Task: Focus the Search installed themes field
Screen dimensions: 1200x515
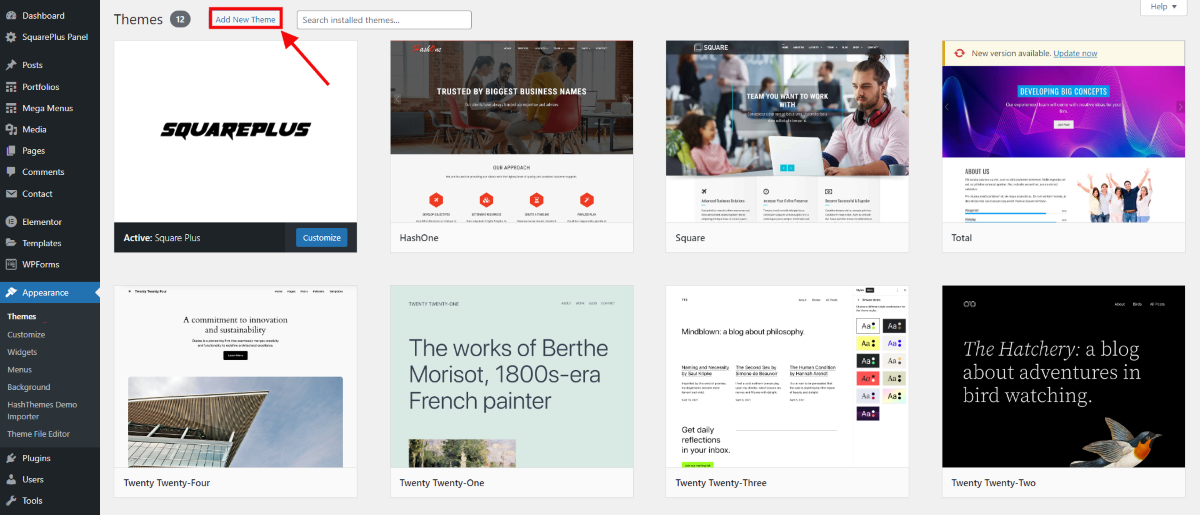Action: (384, 20)
